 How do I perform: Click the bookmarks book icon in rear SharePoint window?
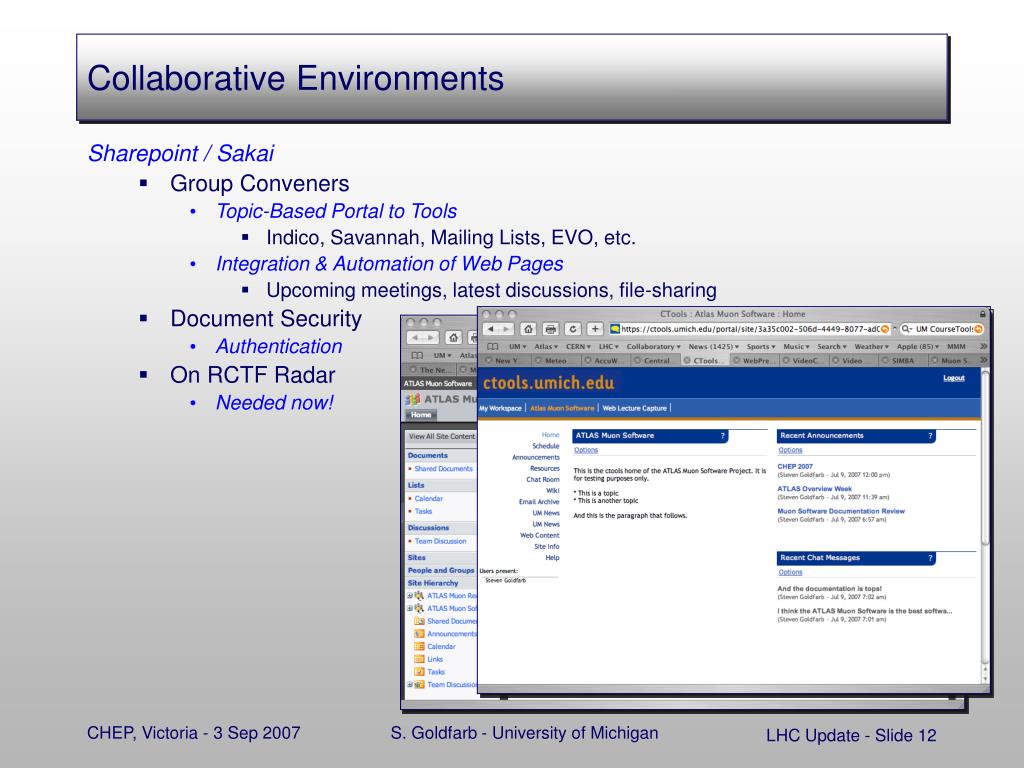tap(417, 356)
